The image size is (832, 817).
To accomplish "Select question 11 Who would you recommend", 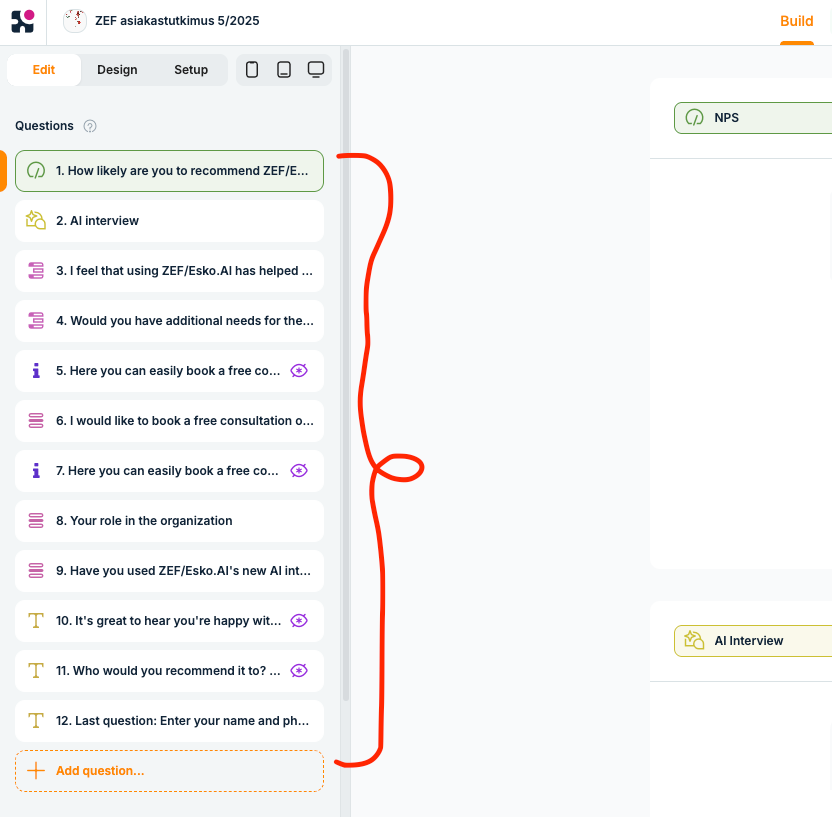I will coord(169,671).
